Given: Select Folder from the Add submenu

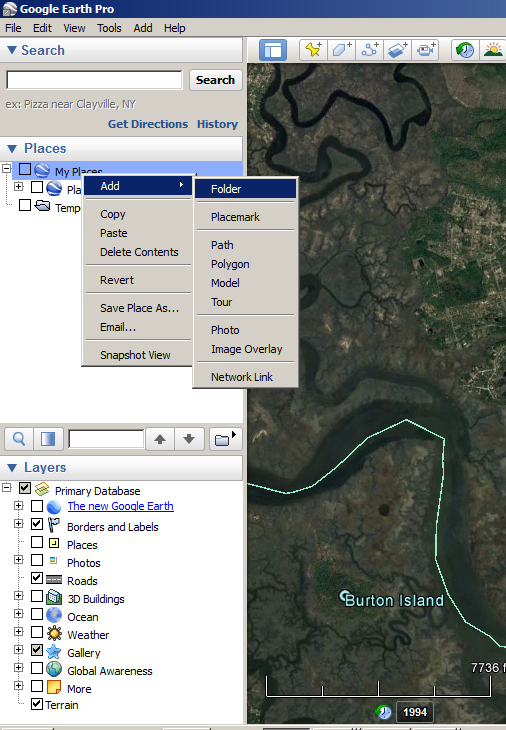Looking at the screenshot, I should pos(245,189).
